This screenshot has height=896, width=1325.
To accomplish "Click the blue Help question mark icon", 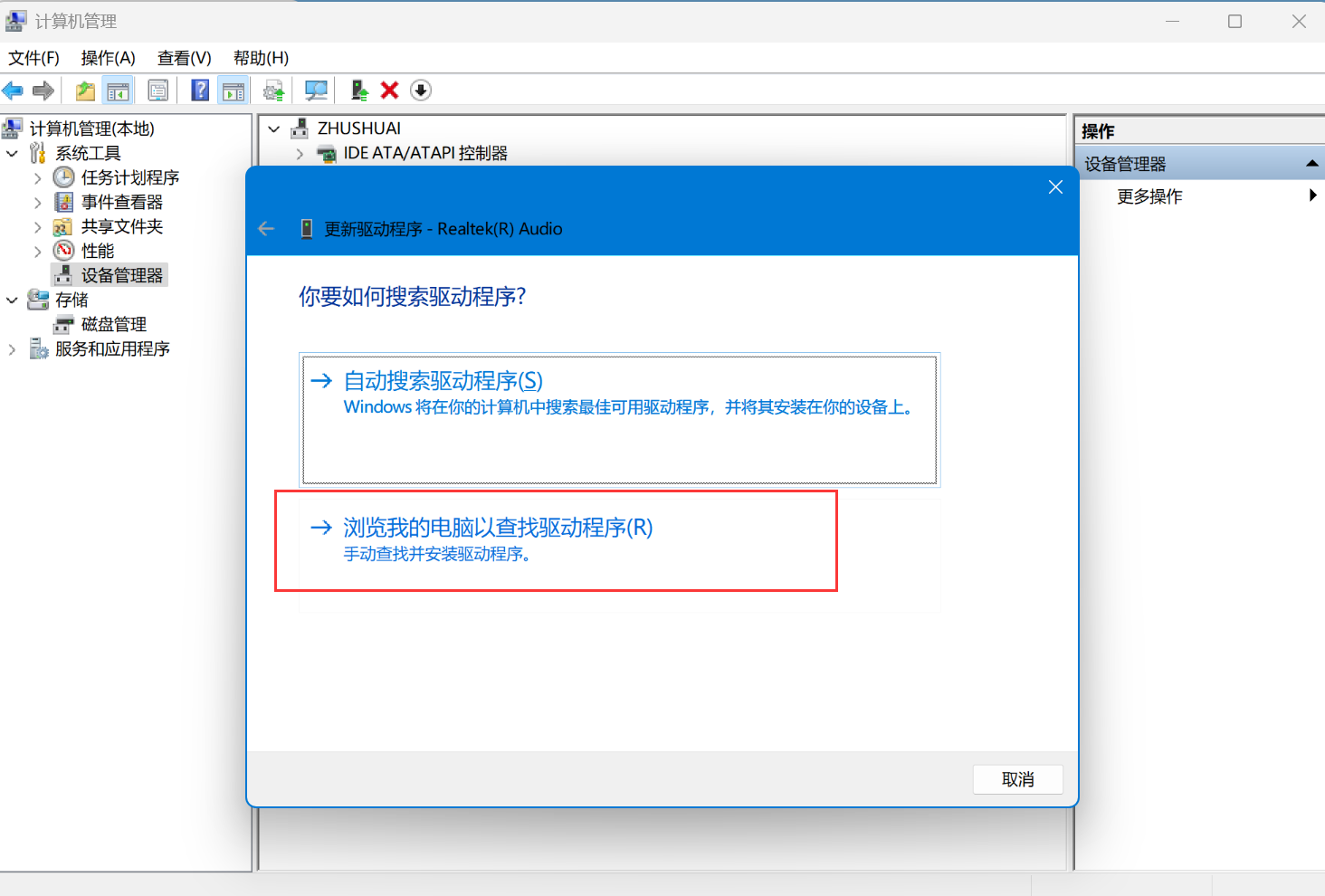I will (201, 91).
